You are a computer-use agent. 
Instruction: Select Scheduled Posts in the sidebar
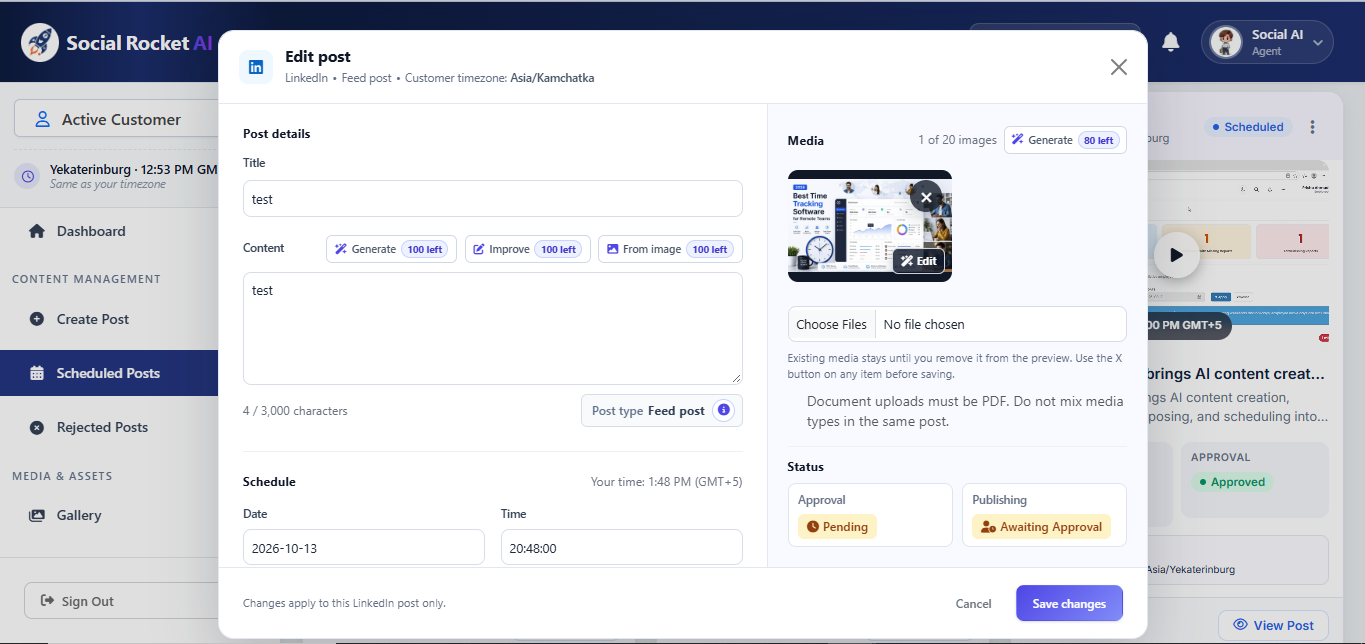point(109,373)
